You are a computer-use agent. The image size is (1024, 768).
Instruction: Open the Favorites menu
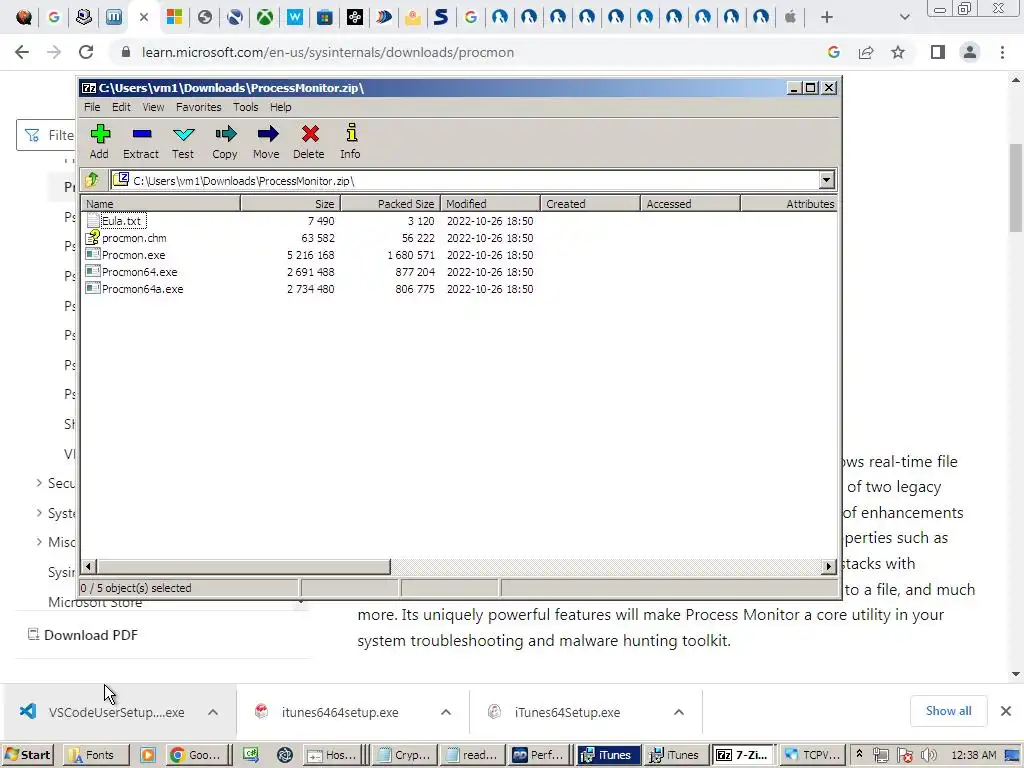(x=199, y=107)
